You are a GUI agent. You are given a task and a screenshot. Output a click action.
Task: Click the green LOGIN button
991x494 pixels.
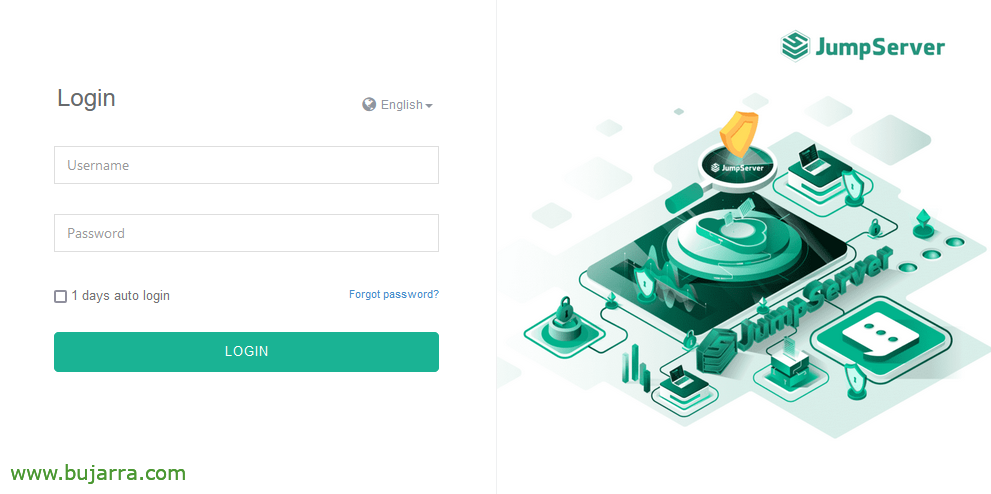tap(246, 352)
